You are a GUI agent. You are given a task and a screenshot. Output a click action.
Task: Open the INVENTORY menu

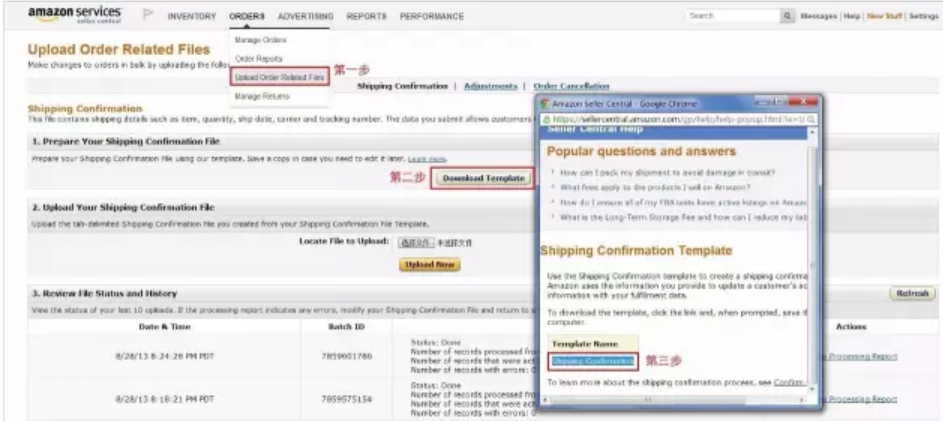192,17
